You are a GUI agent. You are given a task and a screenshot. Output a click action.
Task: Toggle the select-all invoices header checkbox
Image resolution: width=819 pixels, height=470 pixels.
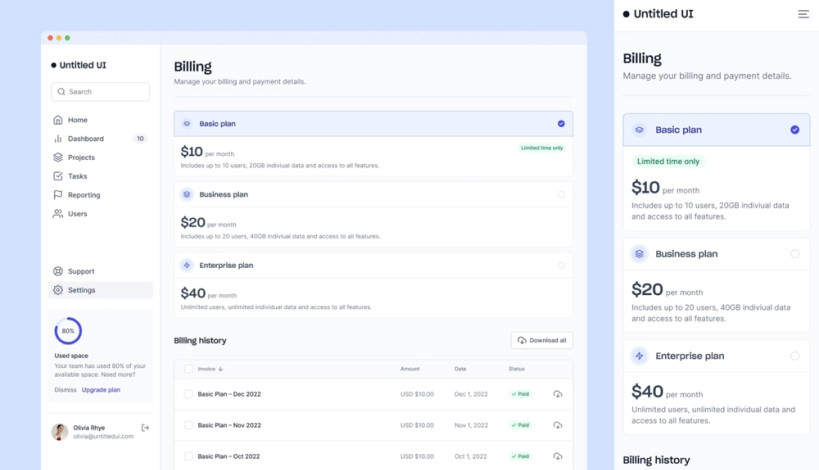tap(188, 369)
